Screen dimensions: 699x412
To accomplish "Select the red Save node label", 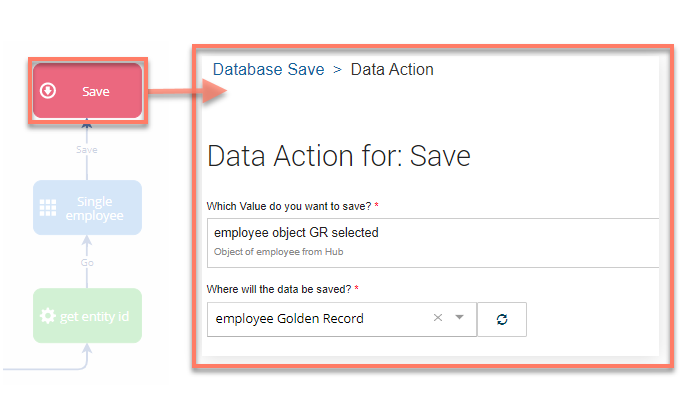I will [96, 91].
